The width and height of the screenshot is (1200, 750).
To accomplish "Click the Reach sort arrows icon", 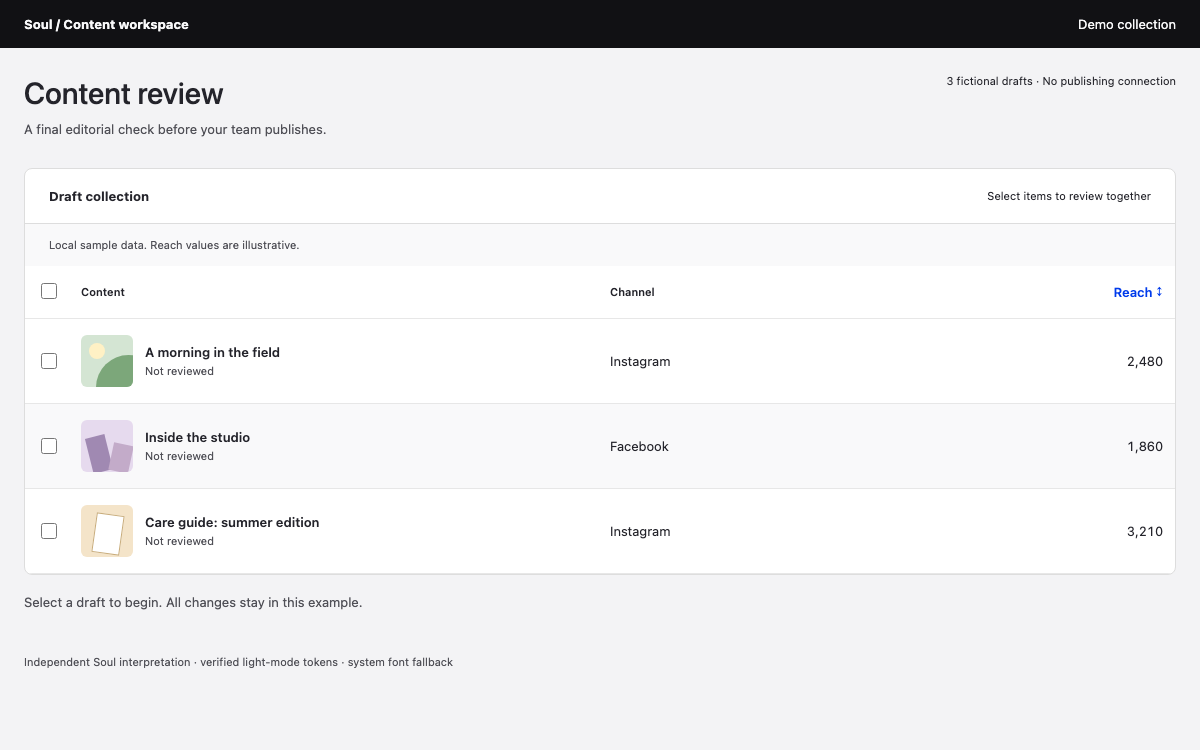I will [x=1159, y=292].
